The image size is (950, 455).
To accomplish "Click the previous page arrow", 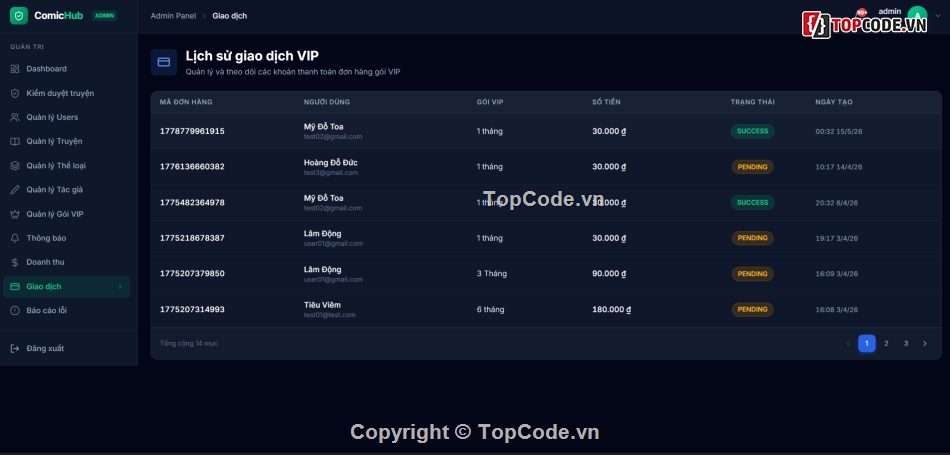I will [848, 344].
